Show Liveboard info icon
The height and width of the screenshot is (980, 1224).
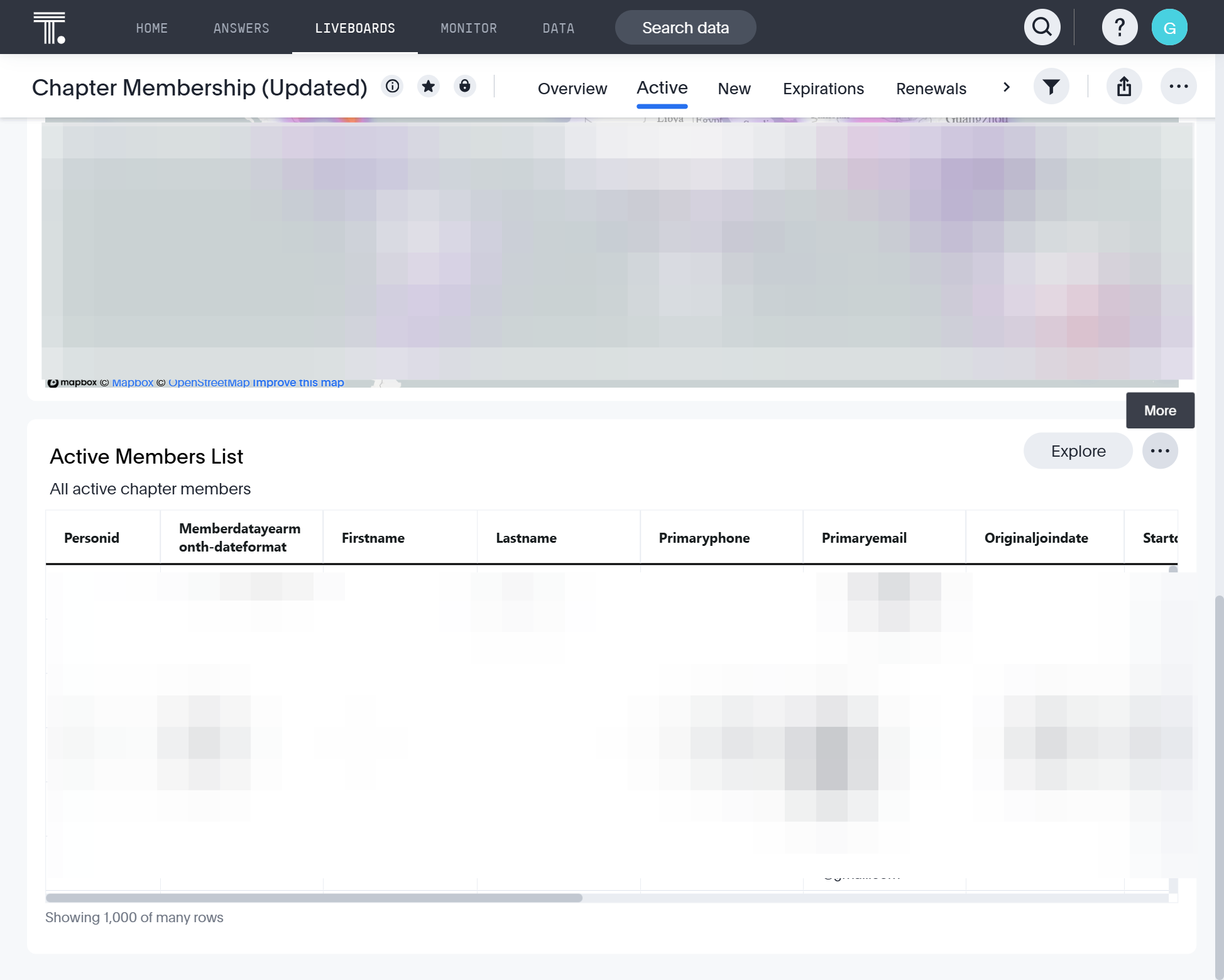393,86
